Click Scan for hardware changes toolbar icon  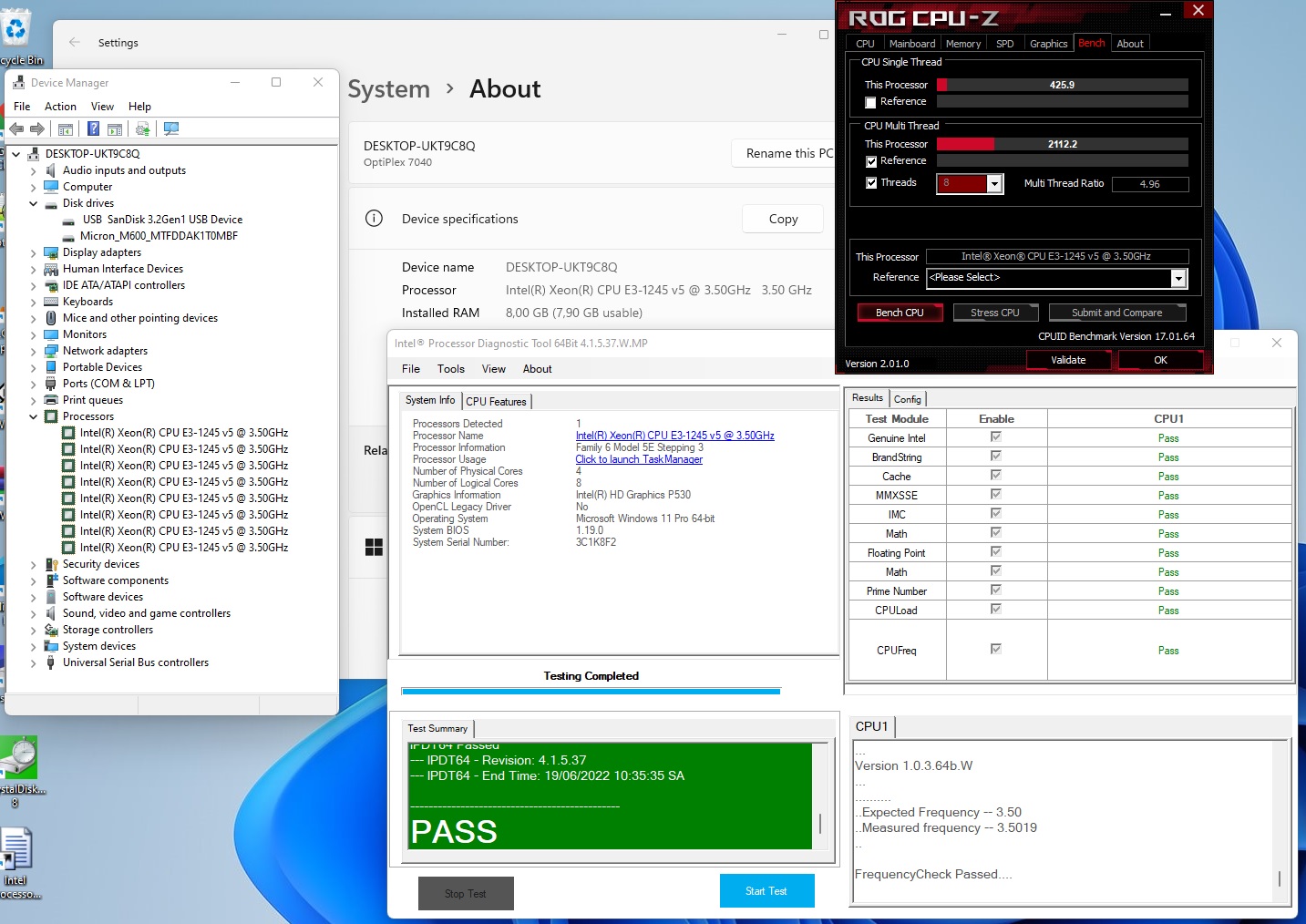(x=171, y=129)
